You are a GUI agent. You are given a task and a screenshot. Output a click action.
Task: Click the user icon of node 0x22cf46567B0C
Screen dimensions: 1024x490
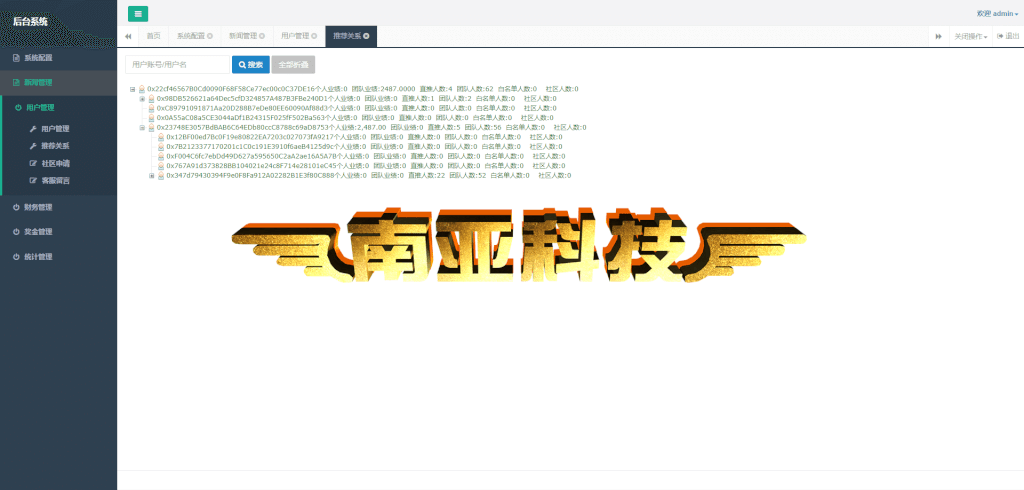pyautogui.click(x=142, y=89)
